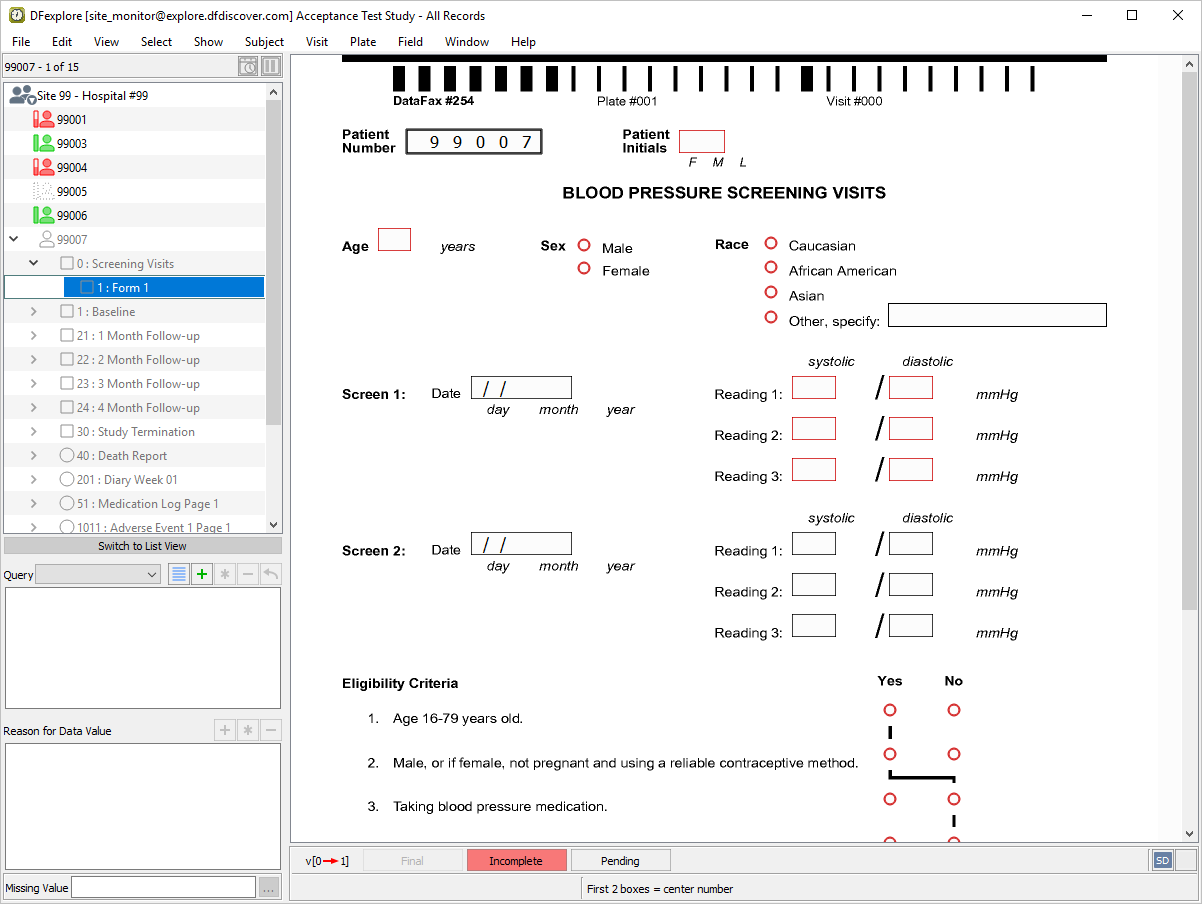
Task: Collapse the 0 : Screening Visits node
Action: (x=33, y=264)
